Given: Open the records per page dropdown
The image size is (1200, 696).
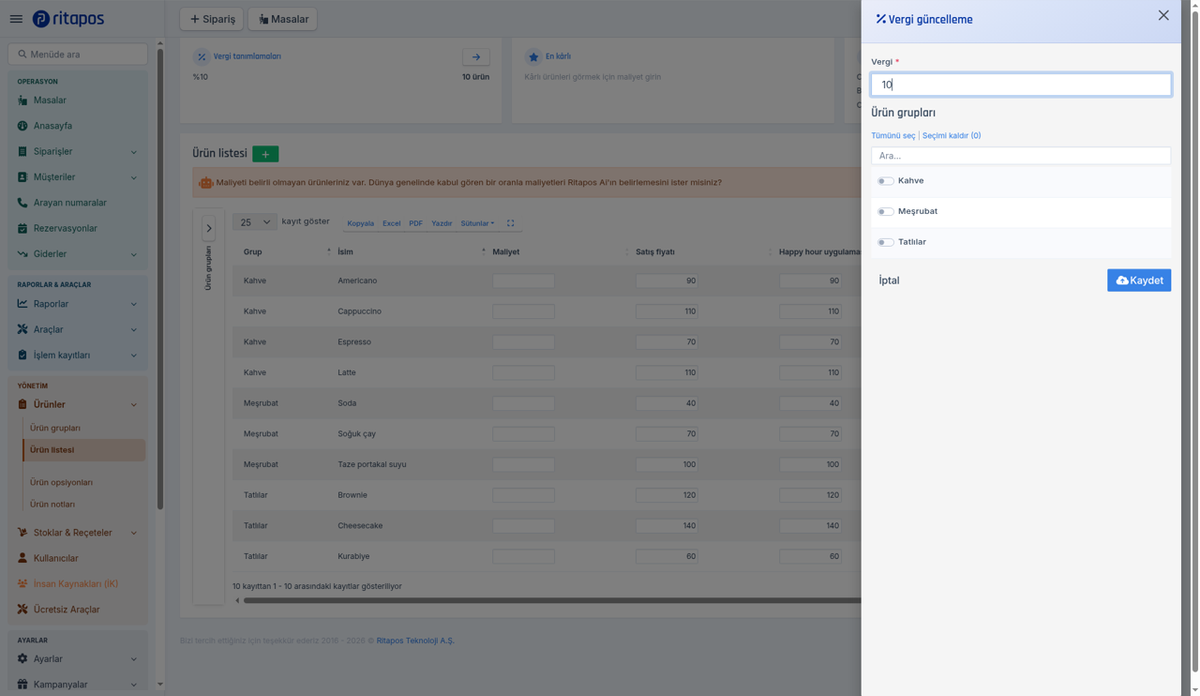Looking at the screenshot, I should [254, 222].
